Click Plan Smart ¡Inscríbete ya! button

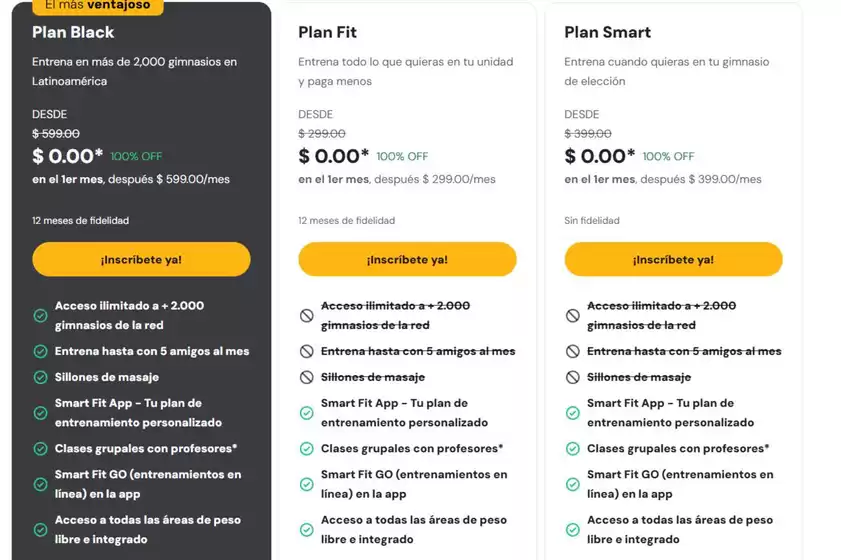[673, 259]
